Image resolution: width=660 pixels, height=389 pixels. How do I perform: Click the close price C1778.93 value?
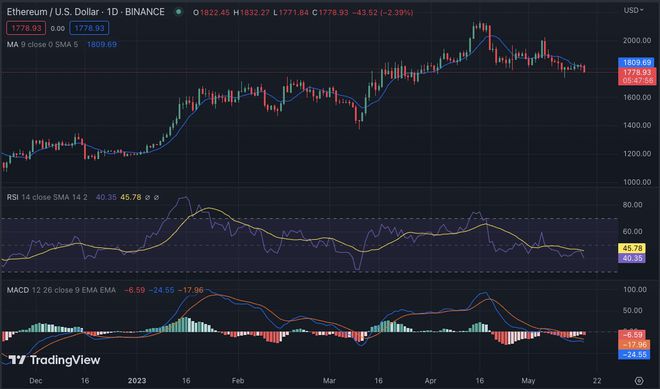(x=330, y=13)
